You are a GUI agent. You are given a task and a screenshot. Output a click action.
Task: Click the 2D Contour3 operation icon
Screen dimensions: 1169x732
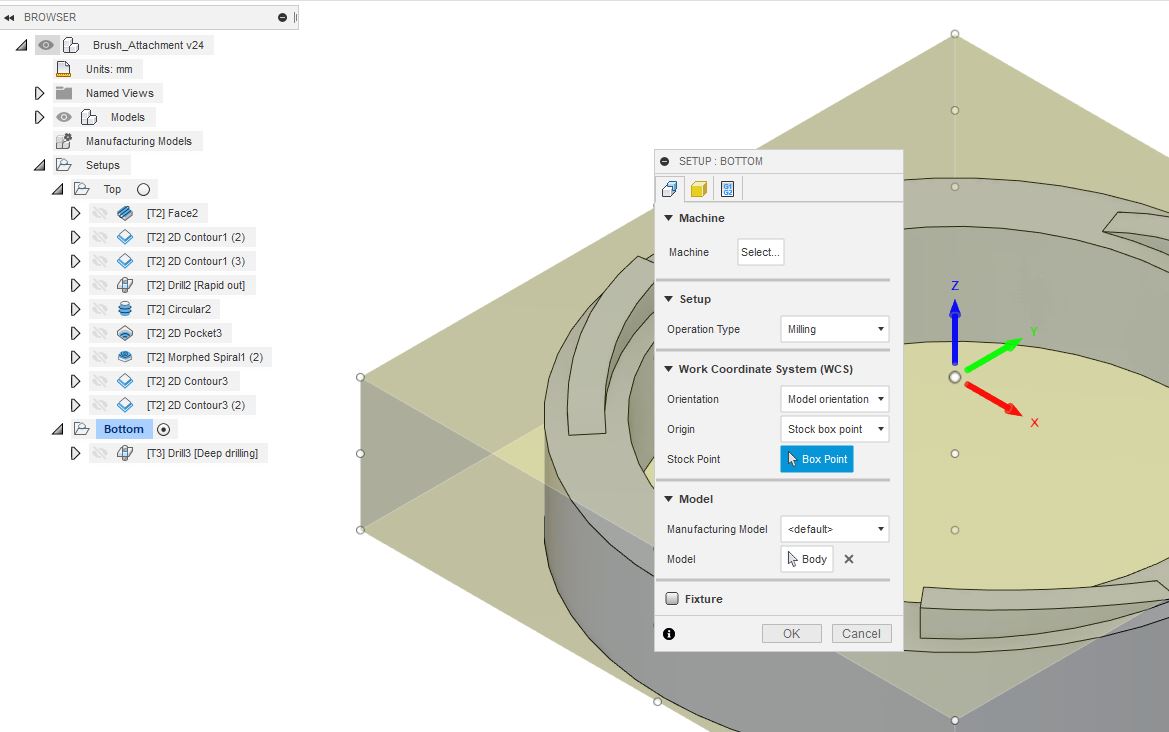point(125,381)
